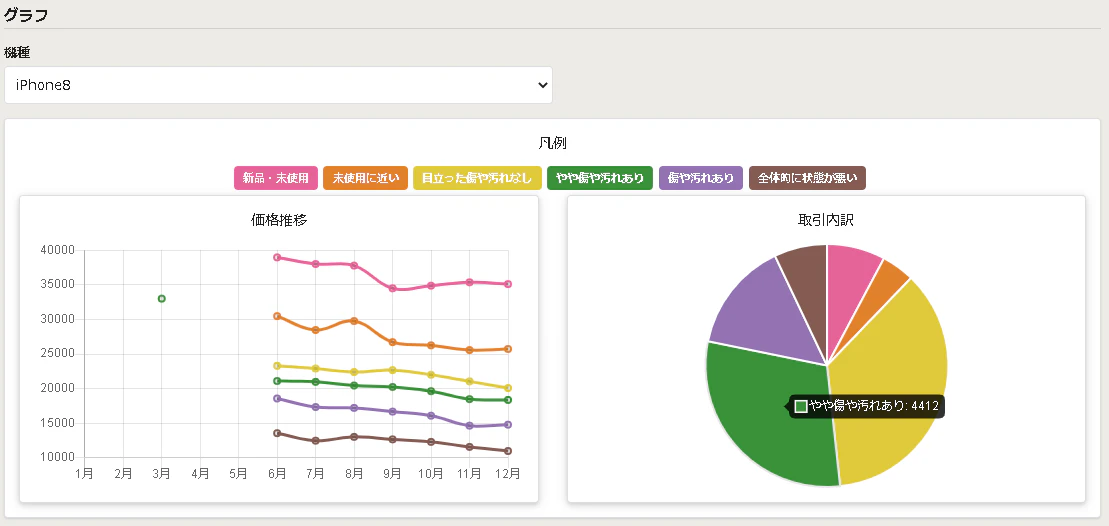Click the orange line point at 8月
Screen dimensions: 1109x526
[x=354, y=321]
